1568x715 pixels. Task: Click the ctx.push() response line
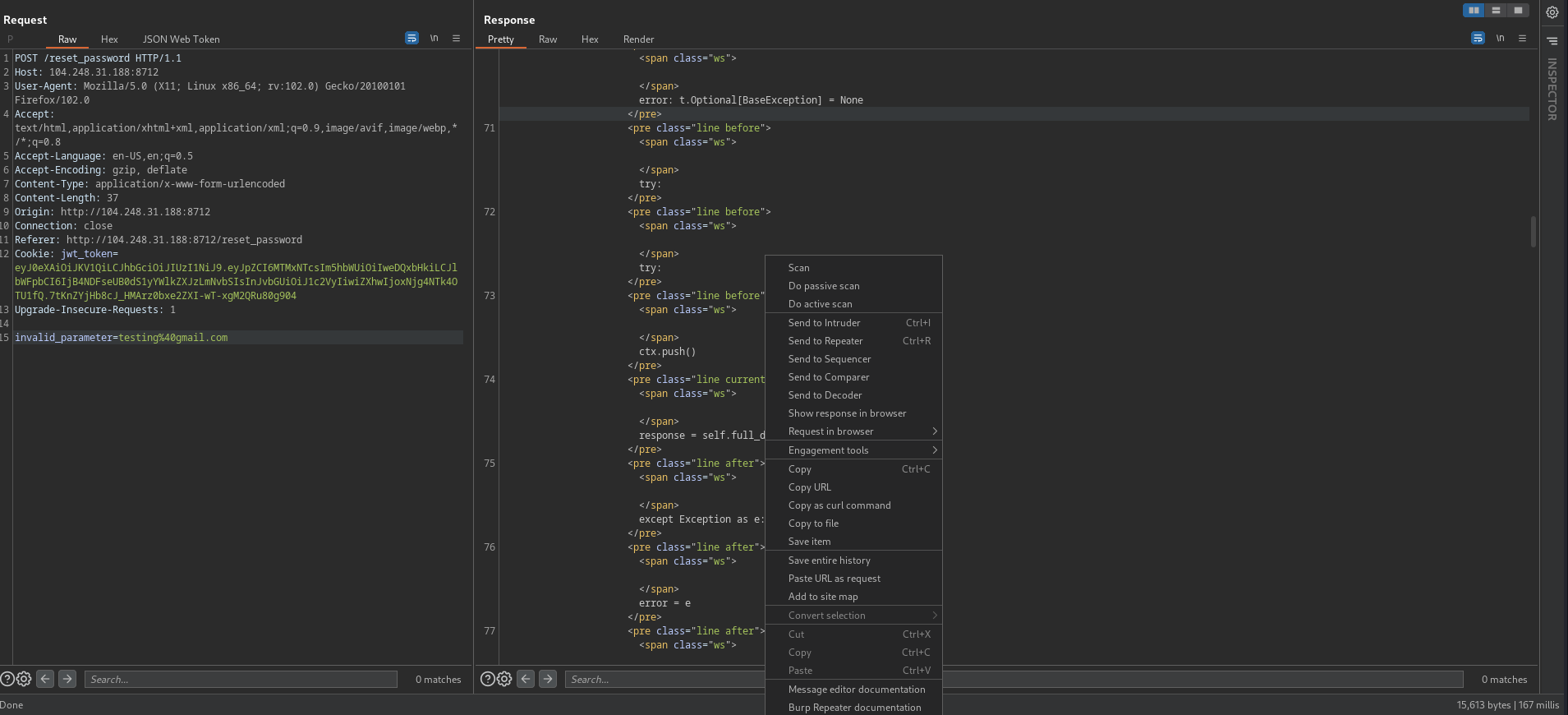(x=667, y=352)
